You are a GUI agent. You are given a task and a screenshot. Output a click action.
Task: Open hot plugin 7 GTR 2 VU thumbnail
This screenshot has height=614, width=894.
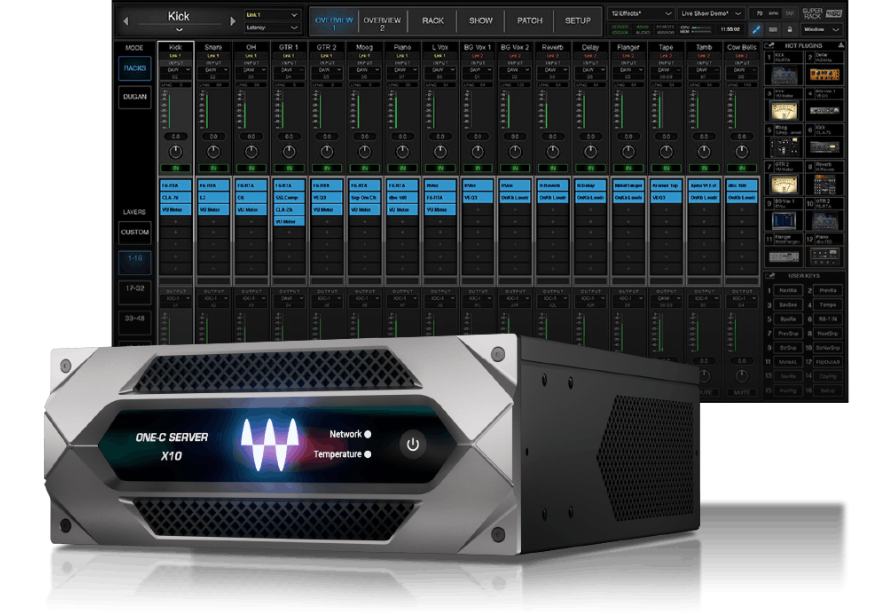tap(785, 184)
